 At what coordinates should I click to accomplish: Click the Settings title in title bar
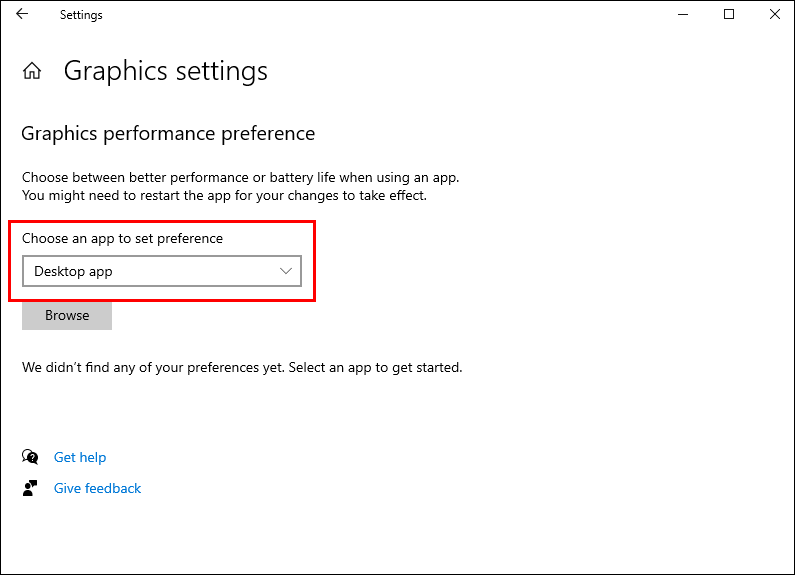[81, 15]
